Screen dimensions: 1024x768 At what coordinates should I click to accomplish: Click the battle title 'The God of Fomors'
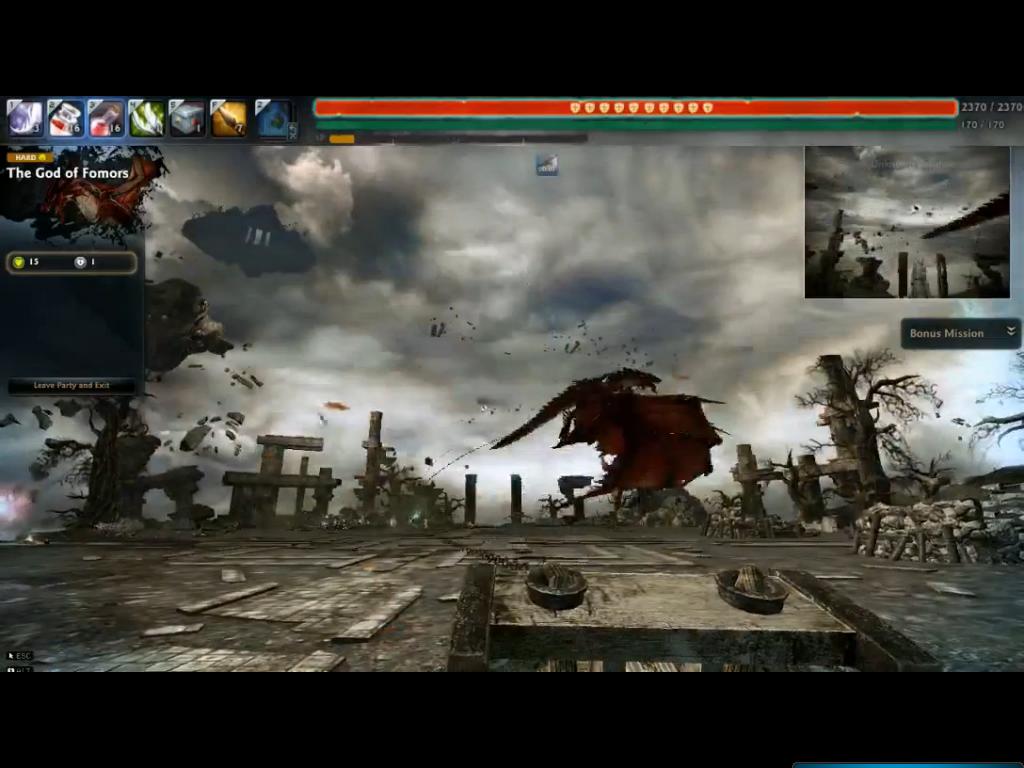pos(68,173)
